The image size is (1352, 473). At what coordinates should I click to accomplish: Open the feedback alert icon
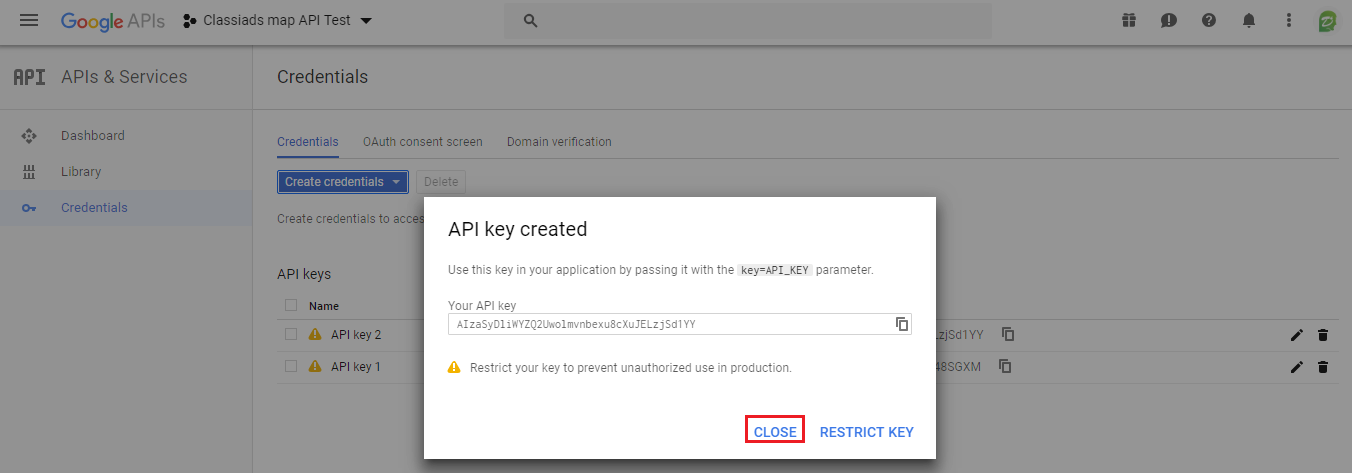pos(1169,20)
